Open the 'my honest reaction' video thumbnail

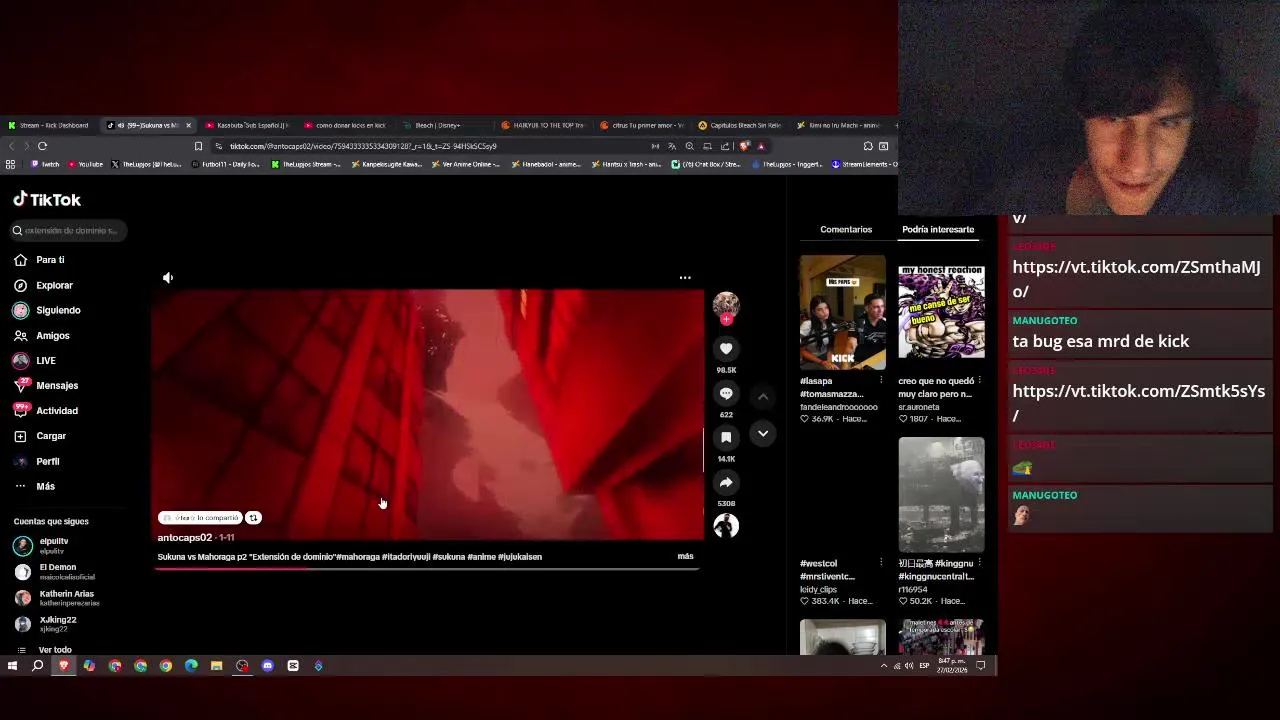(941, 313)
